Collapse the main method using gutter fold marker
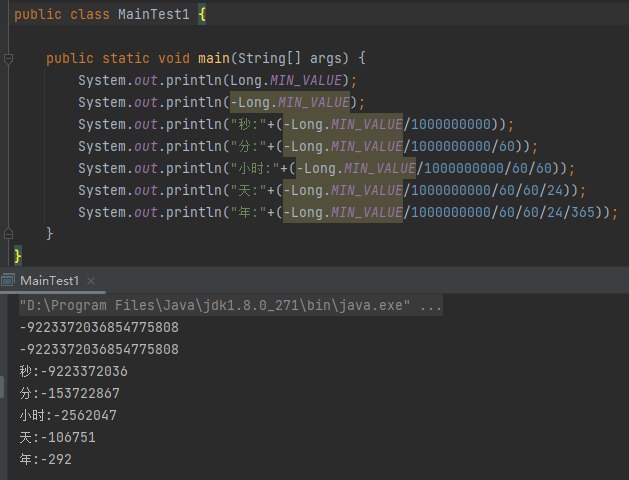The height and width of the screenshot is (480, 629). point(8,59)
